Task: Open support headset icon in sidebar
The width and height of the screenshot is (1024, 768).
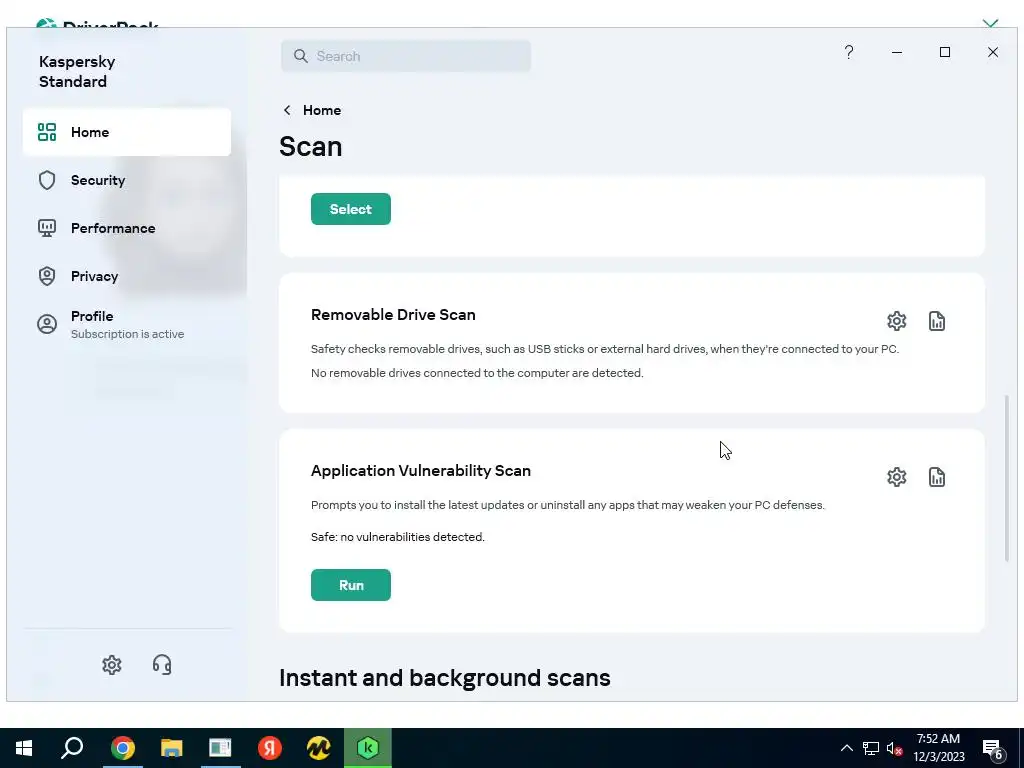Action: point(162,665)
